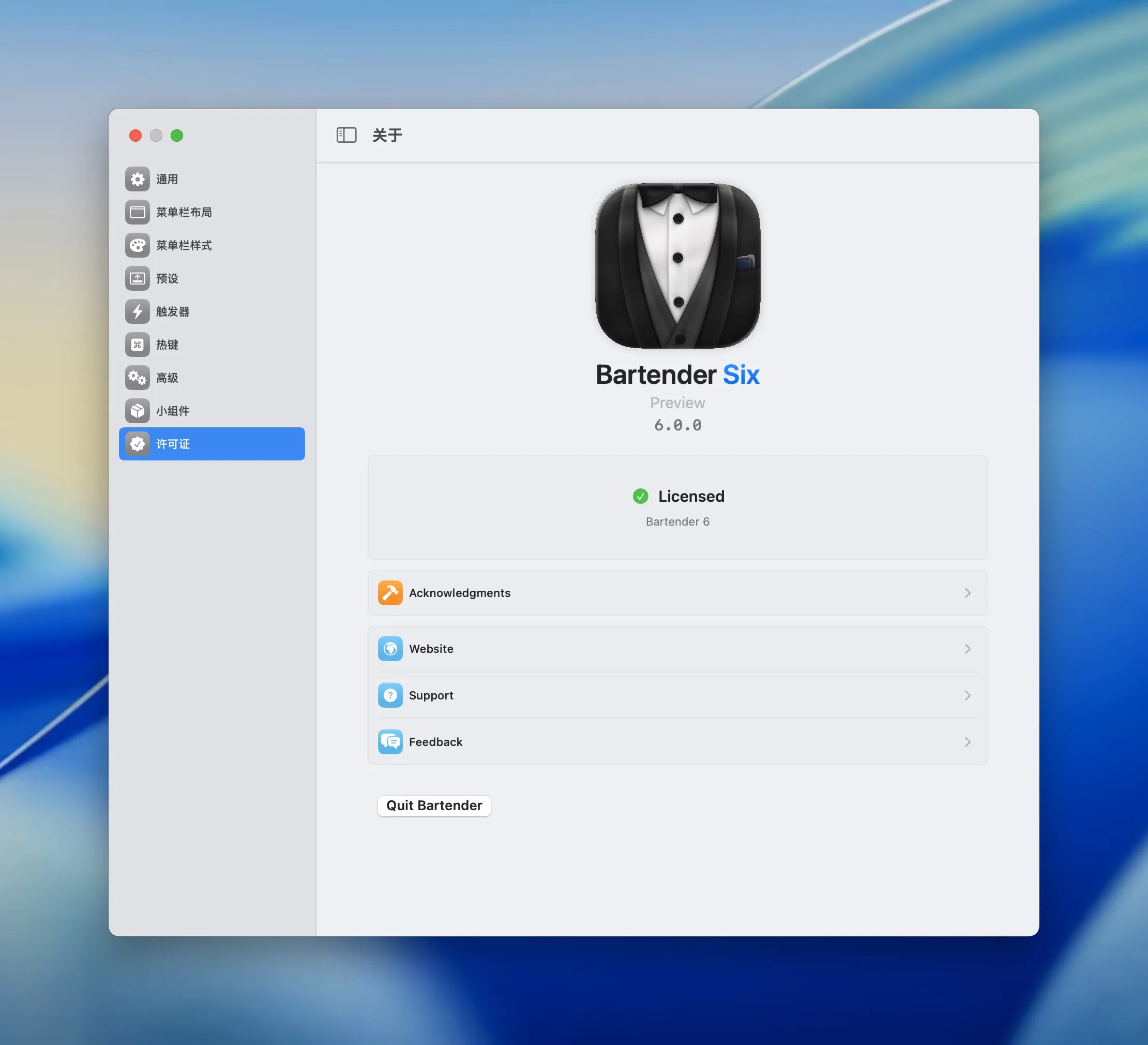Open the 高级 settings

click(x=212, y=378)
